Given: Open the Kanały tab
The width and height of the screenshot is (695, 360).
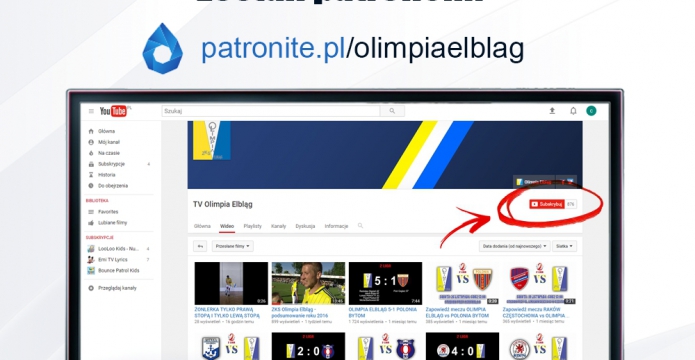Looking at the screenshot, I should tap(278, 226).
